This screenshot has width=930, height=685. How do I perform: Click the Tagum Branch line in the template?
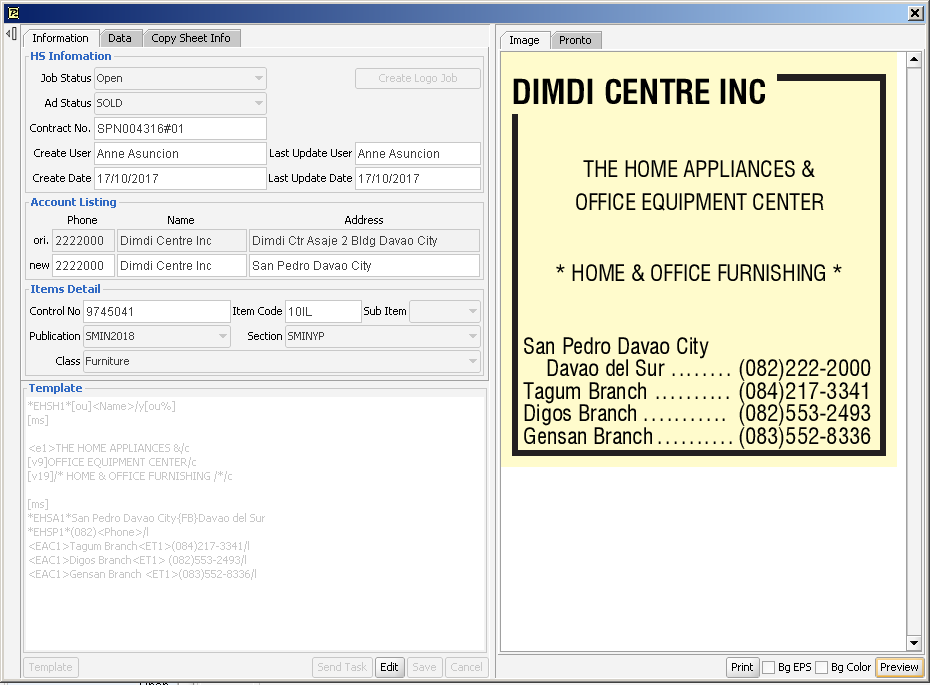click(139, 546)
